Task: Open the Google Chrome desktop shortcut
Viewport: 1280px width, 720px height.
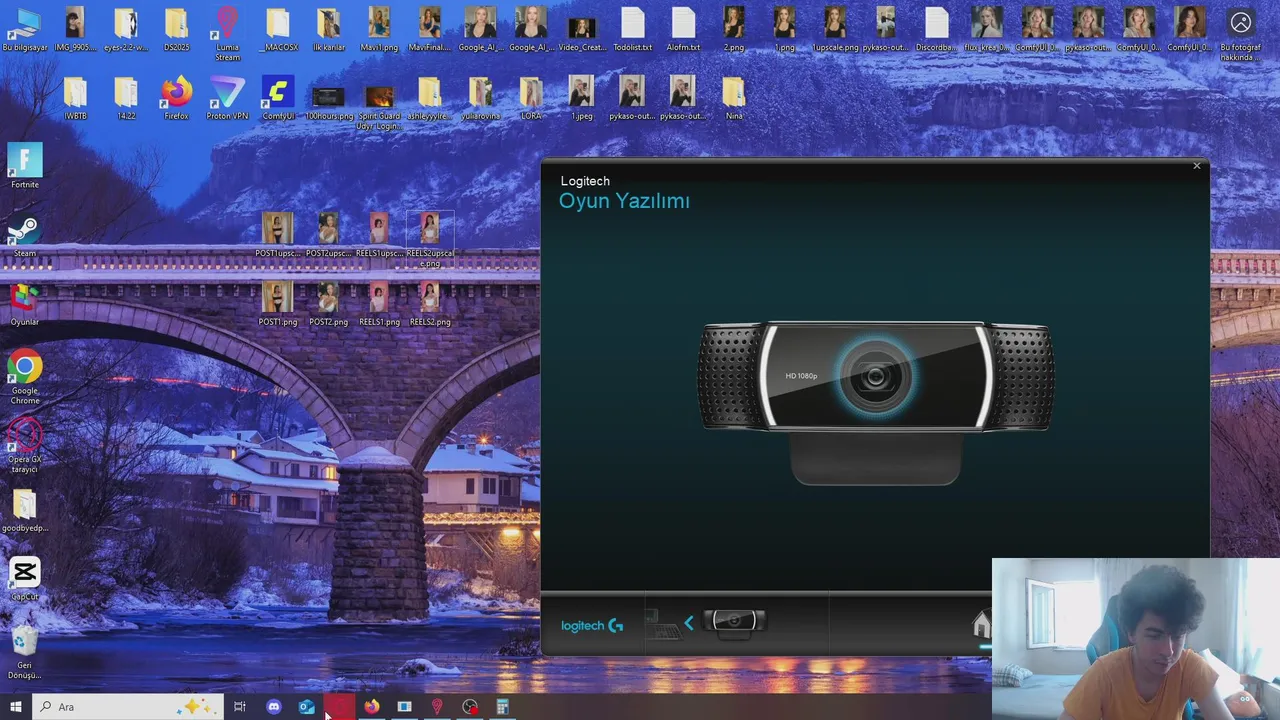Action: (x=25, y=377)
